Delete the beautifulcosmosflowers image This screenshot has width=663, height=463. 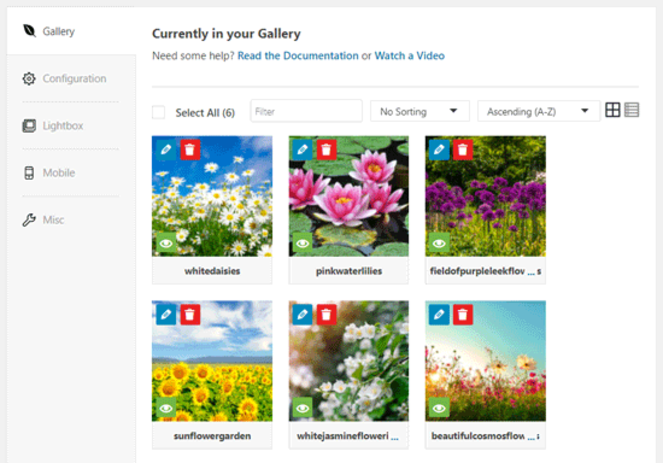pyautogui.click(x=462, y=315)
